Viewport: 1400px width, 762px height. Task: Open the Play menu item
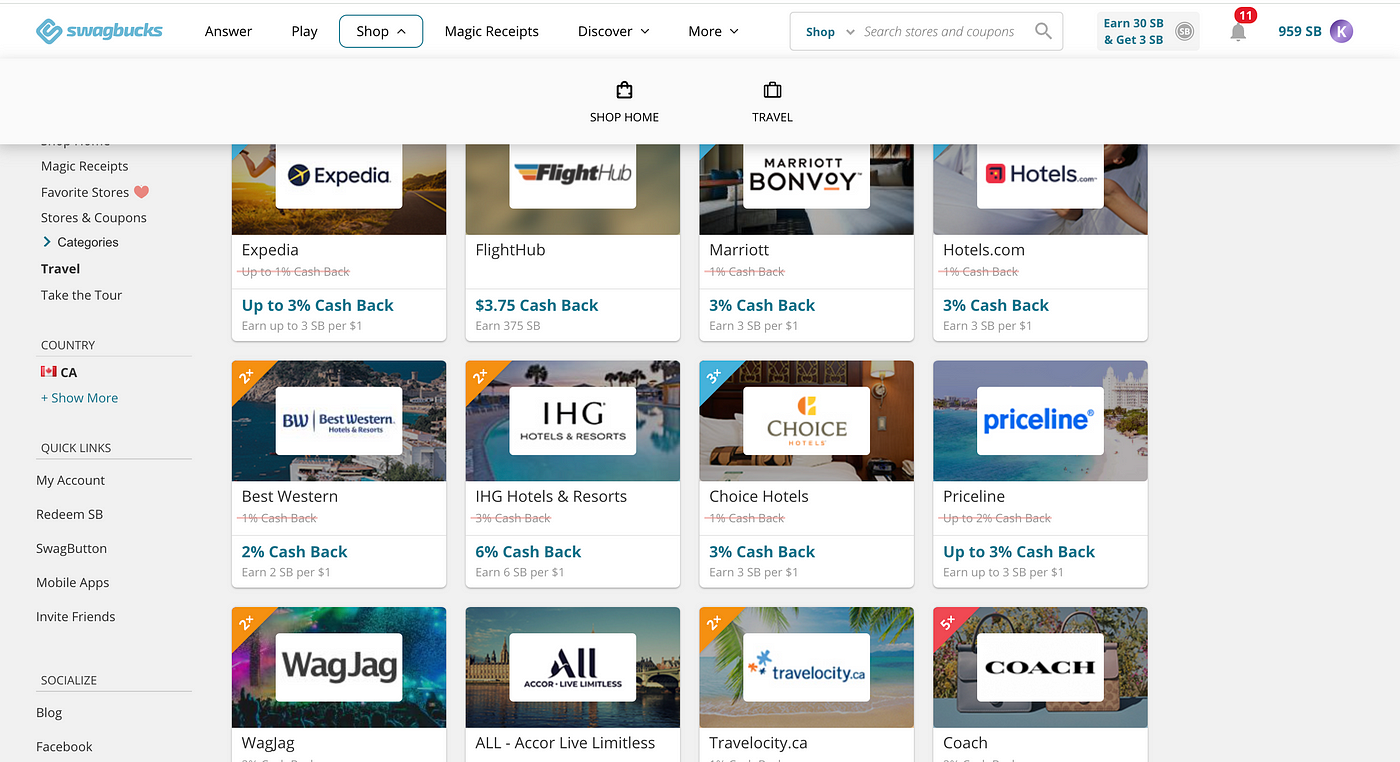point(304,31)
